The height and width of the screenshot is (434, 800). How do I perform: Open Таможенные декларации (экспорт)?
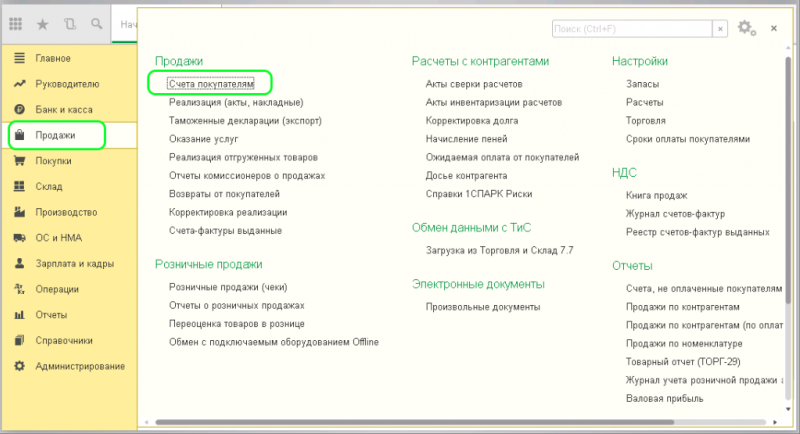pos(245,120)
